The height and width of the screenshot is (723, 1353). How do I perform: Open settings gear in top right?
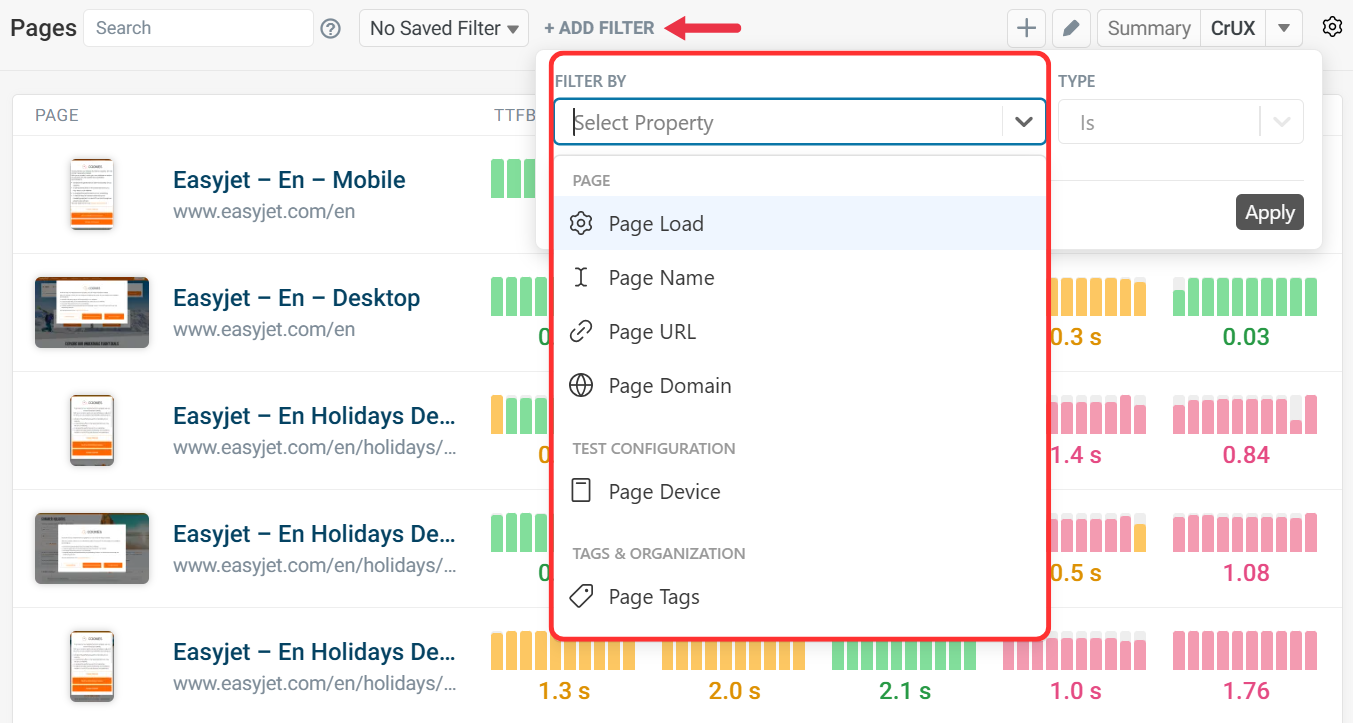tap(1332, 28)
